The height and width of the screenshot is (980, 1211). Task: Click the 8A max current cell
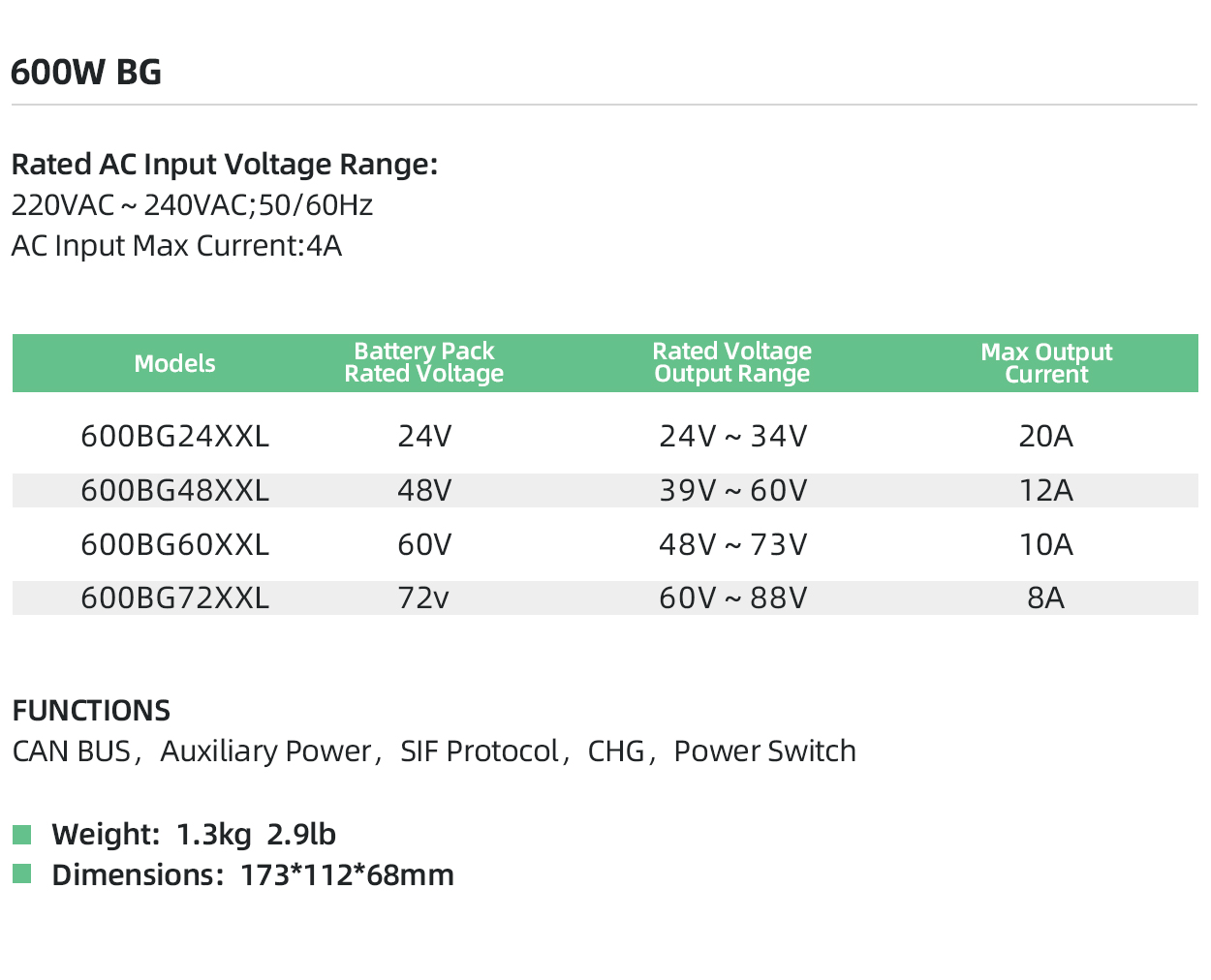pyautogui.click(x=1045, y=598)
